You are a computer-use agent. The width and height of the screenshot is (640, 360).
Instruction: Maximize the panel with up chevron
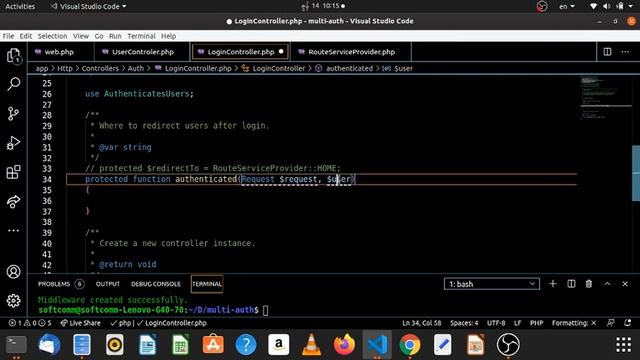pyautogui.click(x=607, y=284)
